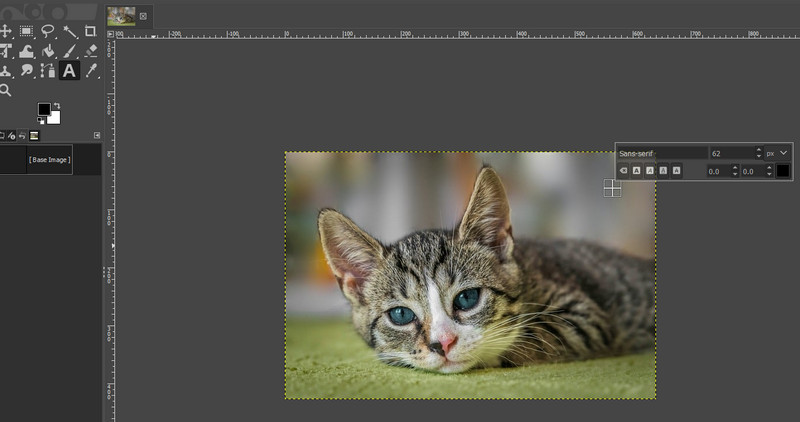Switch to the Images tab
The height and width of the screenshot is (422, 800).
(x=34, y=136)
